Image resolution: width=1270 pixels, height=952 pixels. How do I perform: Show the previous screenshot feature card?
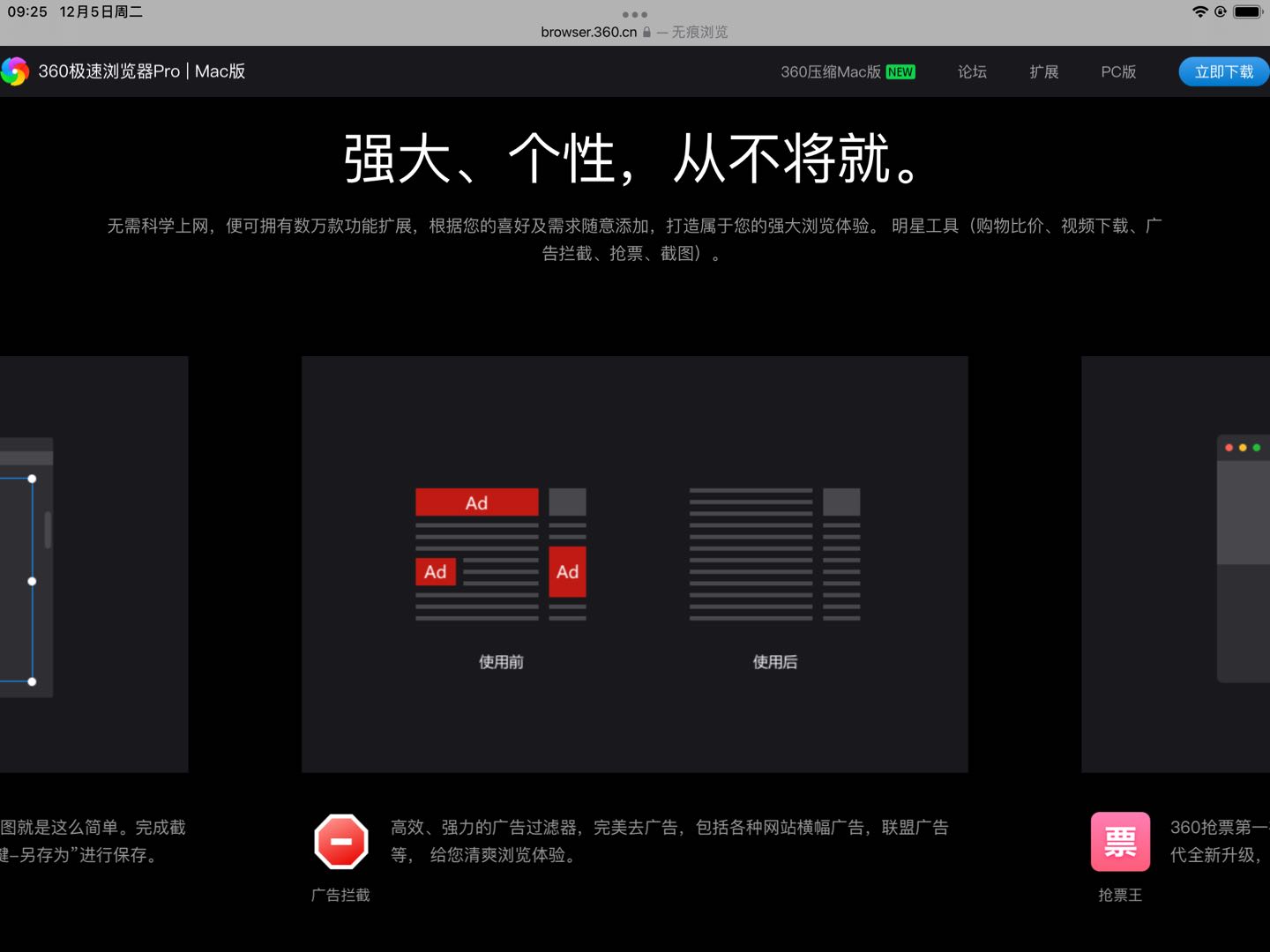(93, 564)
